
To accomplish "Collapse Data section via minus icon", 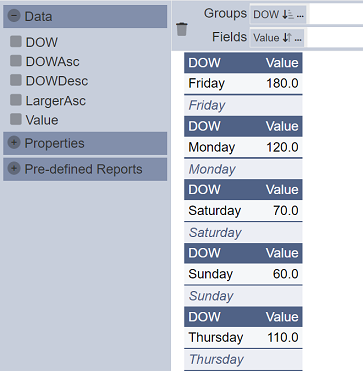I will pyautogui.click(x=14, y=16).
